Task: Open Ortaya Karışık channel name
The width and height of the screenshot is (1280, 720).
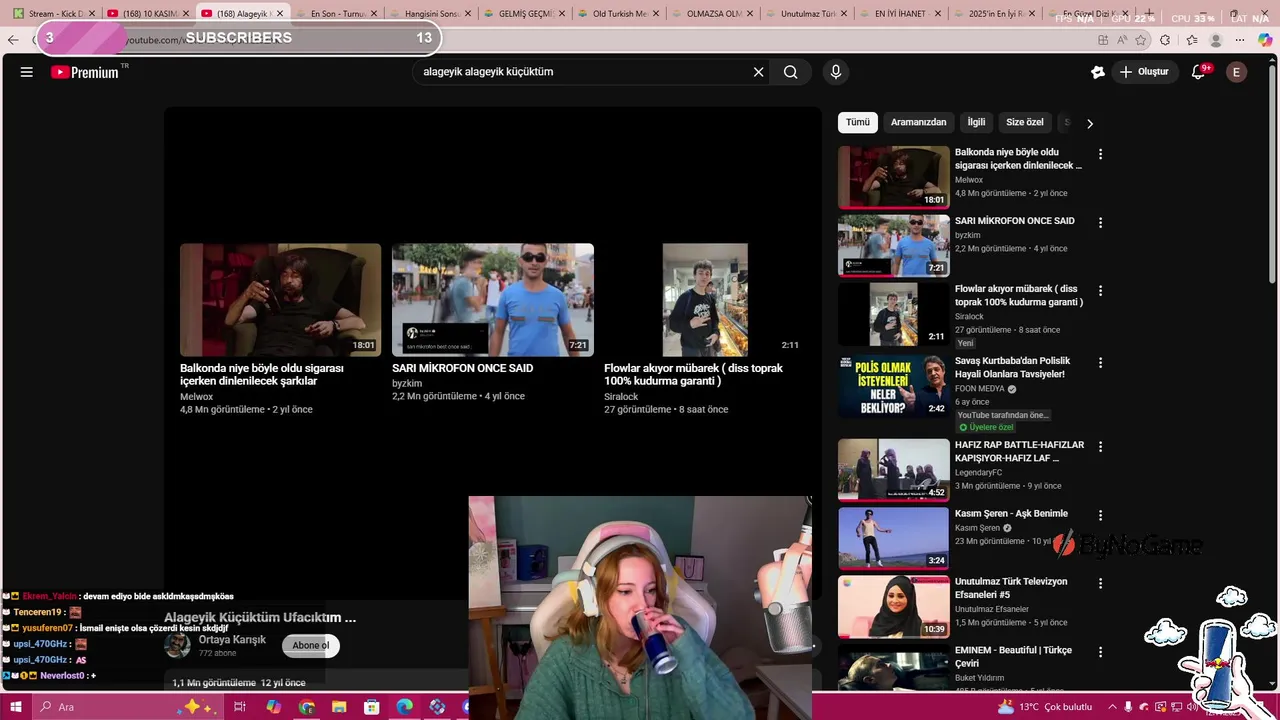Action: 232,640
